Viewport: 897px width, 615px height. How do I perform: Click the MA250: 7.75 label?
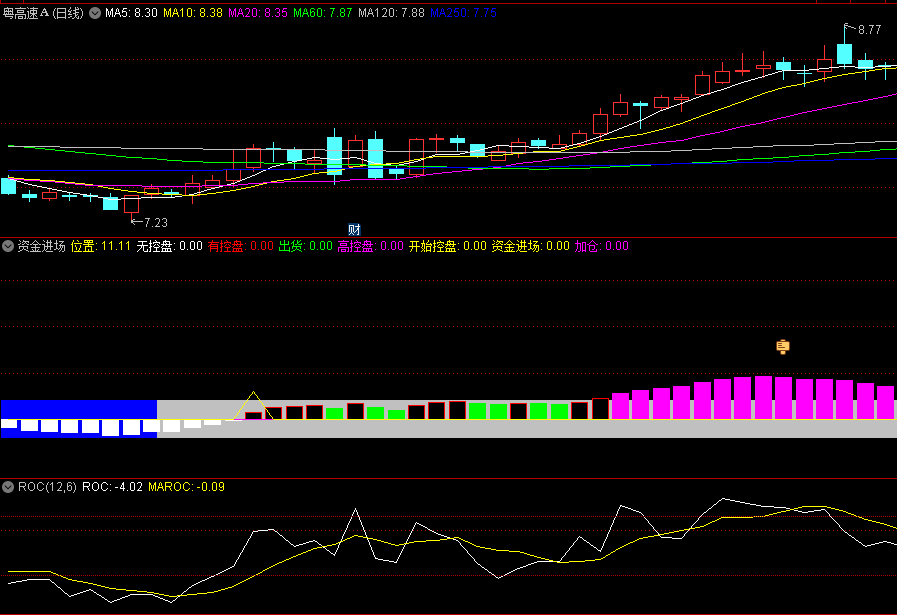pyautogui.click(x=463, y=13)
